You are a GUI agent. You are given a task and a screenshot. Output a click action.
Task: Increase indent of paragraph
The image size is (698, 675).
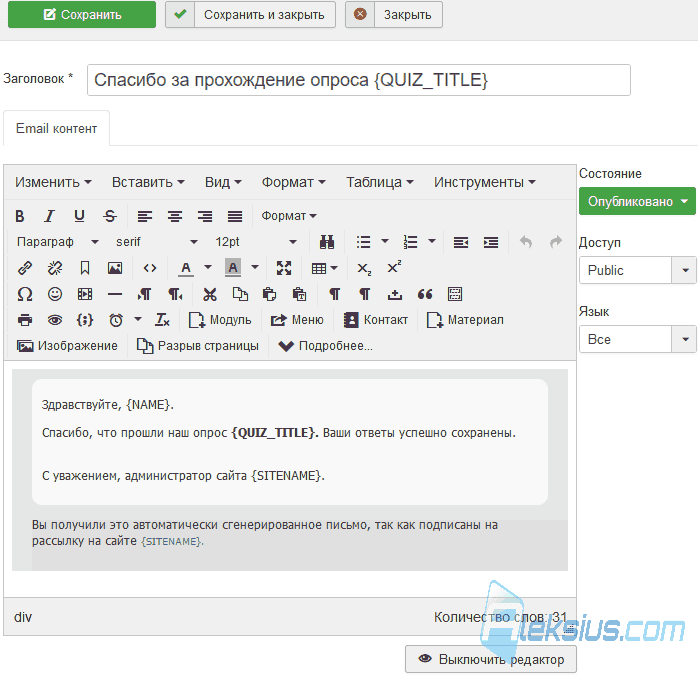491,242
